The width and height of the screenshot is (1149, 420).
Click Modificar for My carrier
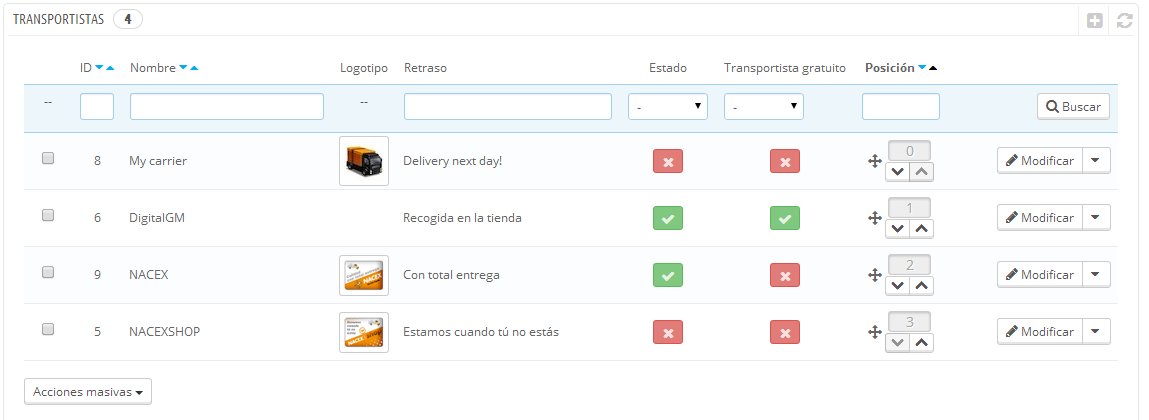tap(1039, 161)
